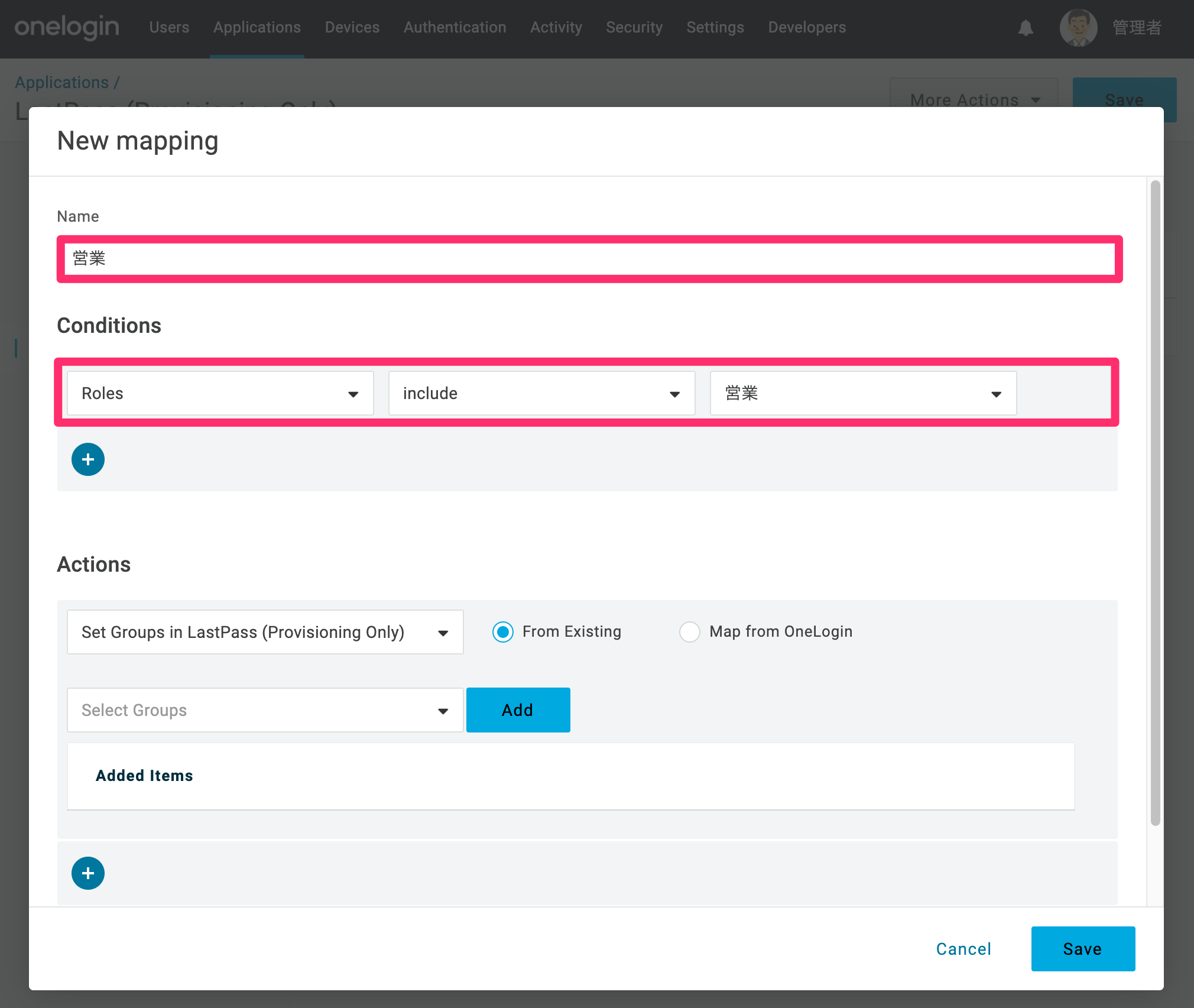This screenshot has height=1008, width=1194.
Task: Click the mapping Name input field
Action: click(589, 259)
